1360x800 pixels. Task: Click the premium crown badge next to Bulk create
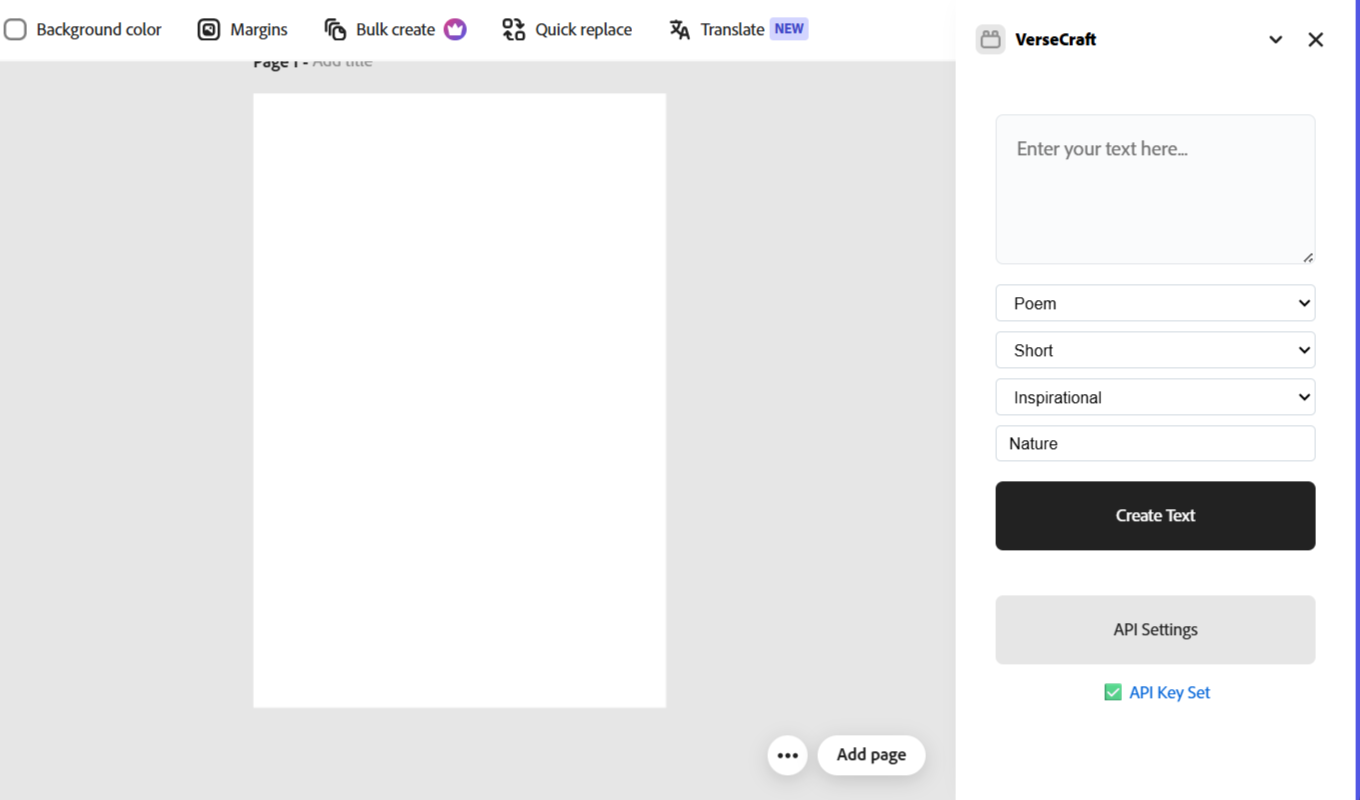tap(456, 29)
